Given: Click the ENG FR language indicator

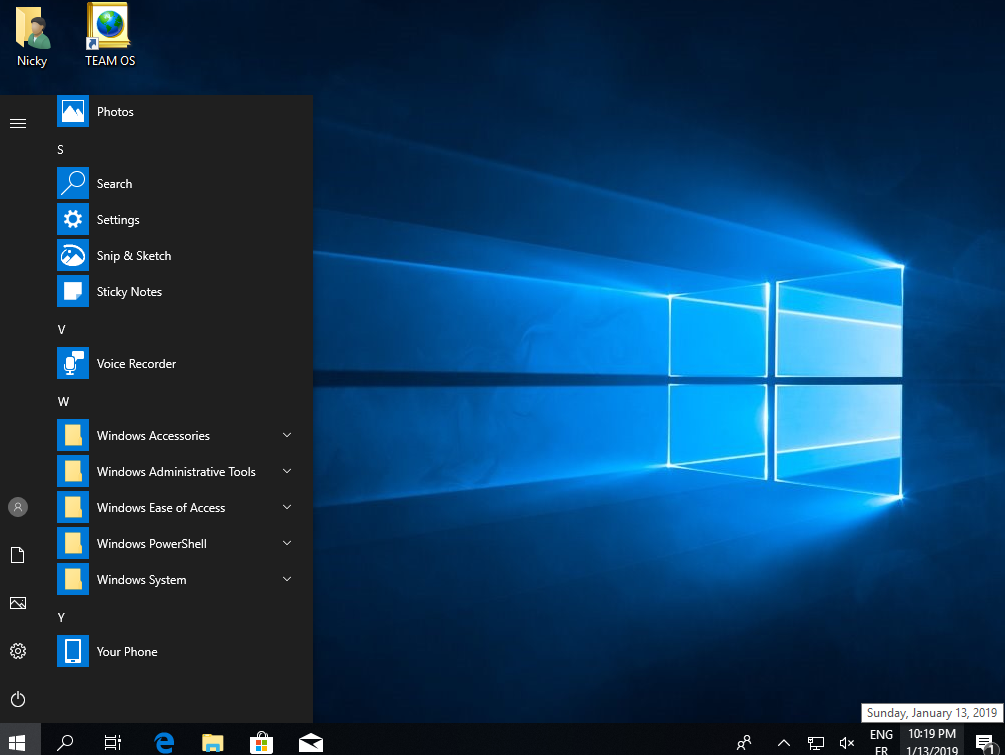Looking at the screenshot, I should pyautogui.click(x=881, y=742).
